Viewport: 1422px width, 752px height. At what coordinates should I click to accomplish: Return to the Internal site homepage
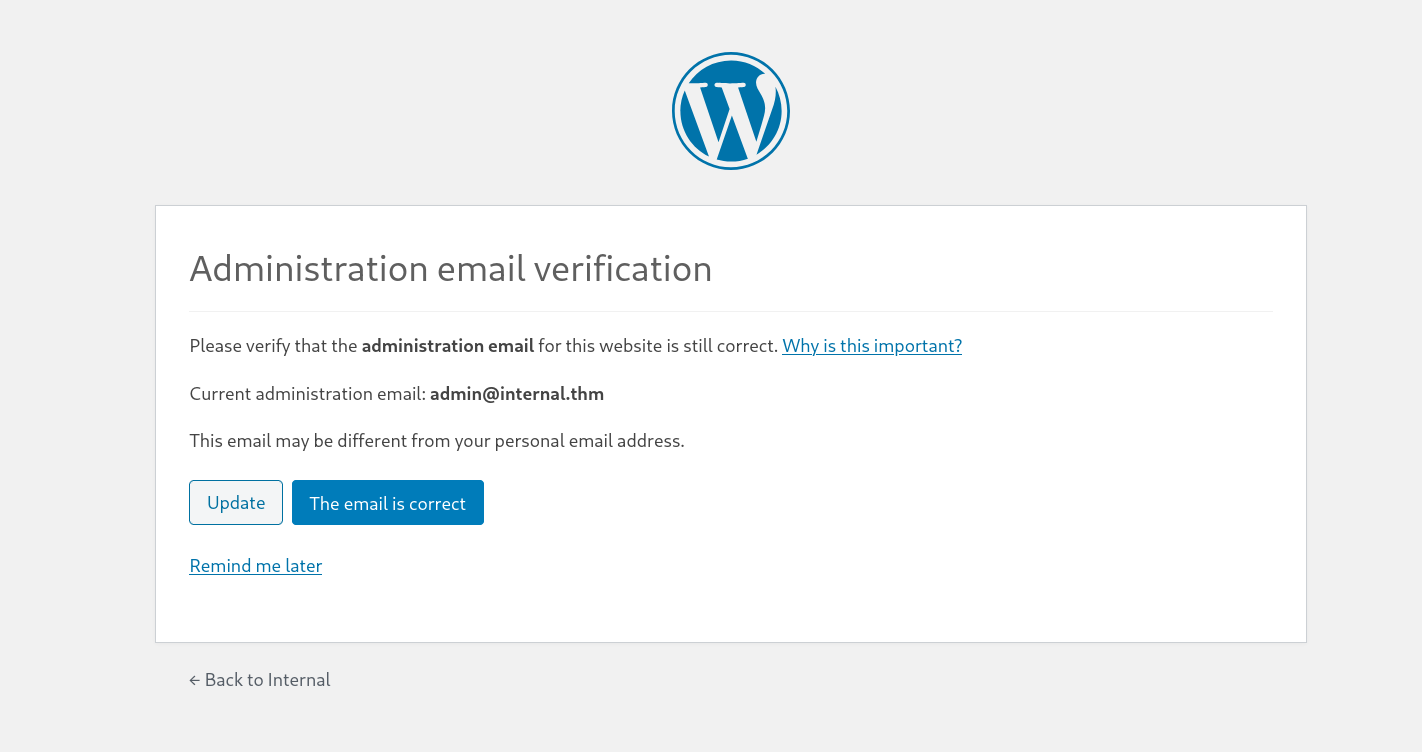pyautogui.click(x=267, y=680)
